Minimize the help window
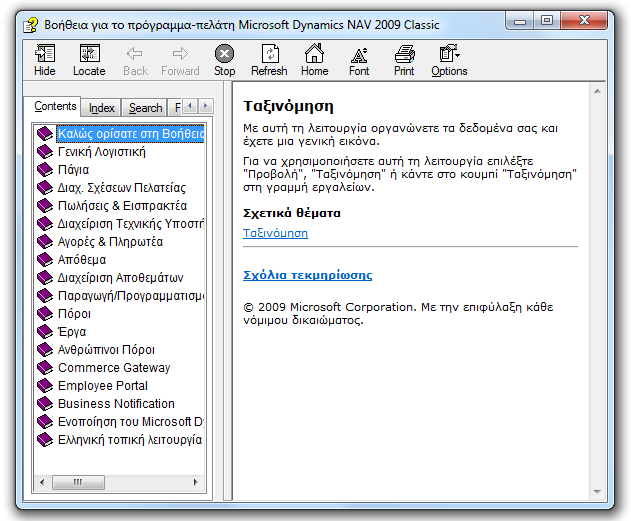Screen dimensions: 631x521 point(520,21)
